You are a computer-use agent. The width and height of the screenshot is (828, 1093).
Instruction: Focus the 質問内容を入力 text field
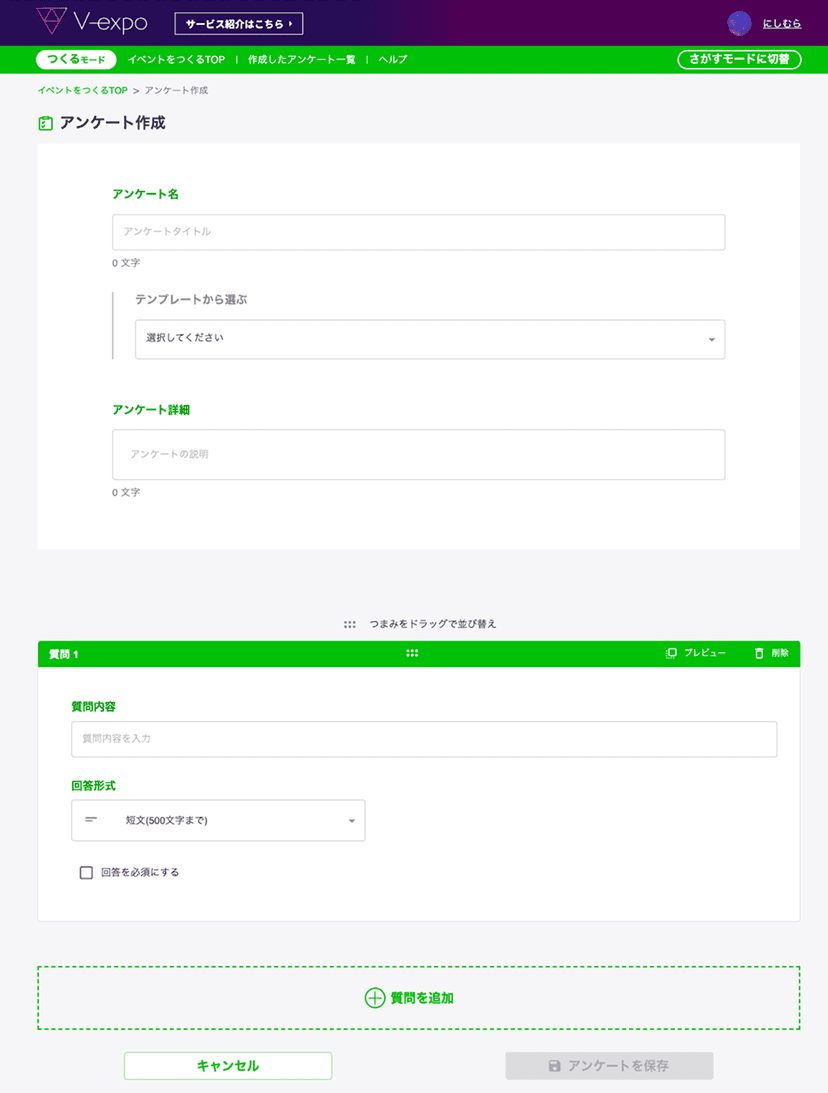[424, 739]
